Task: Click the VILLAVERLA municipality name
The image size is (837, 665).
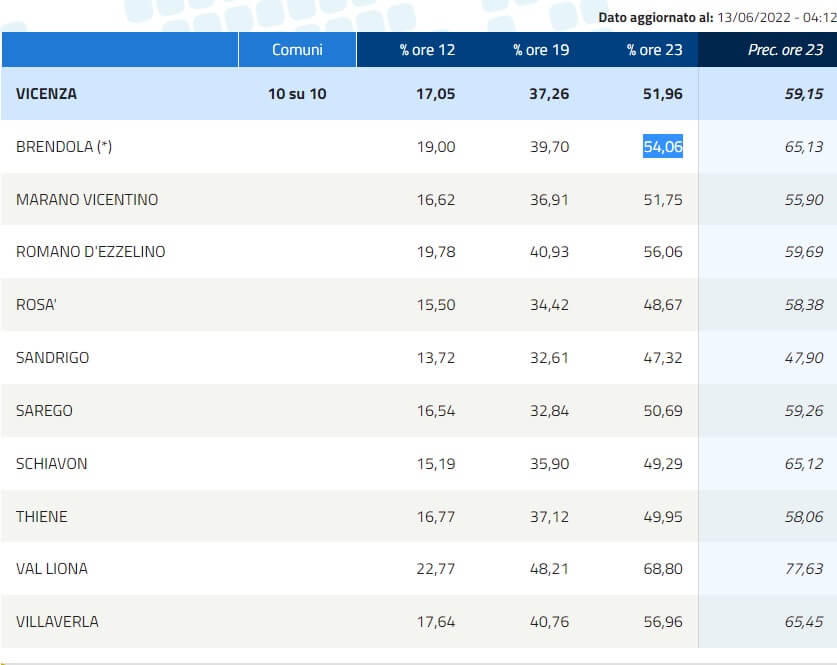Action: (x=57, y=622)
